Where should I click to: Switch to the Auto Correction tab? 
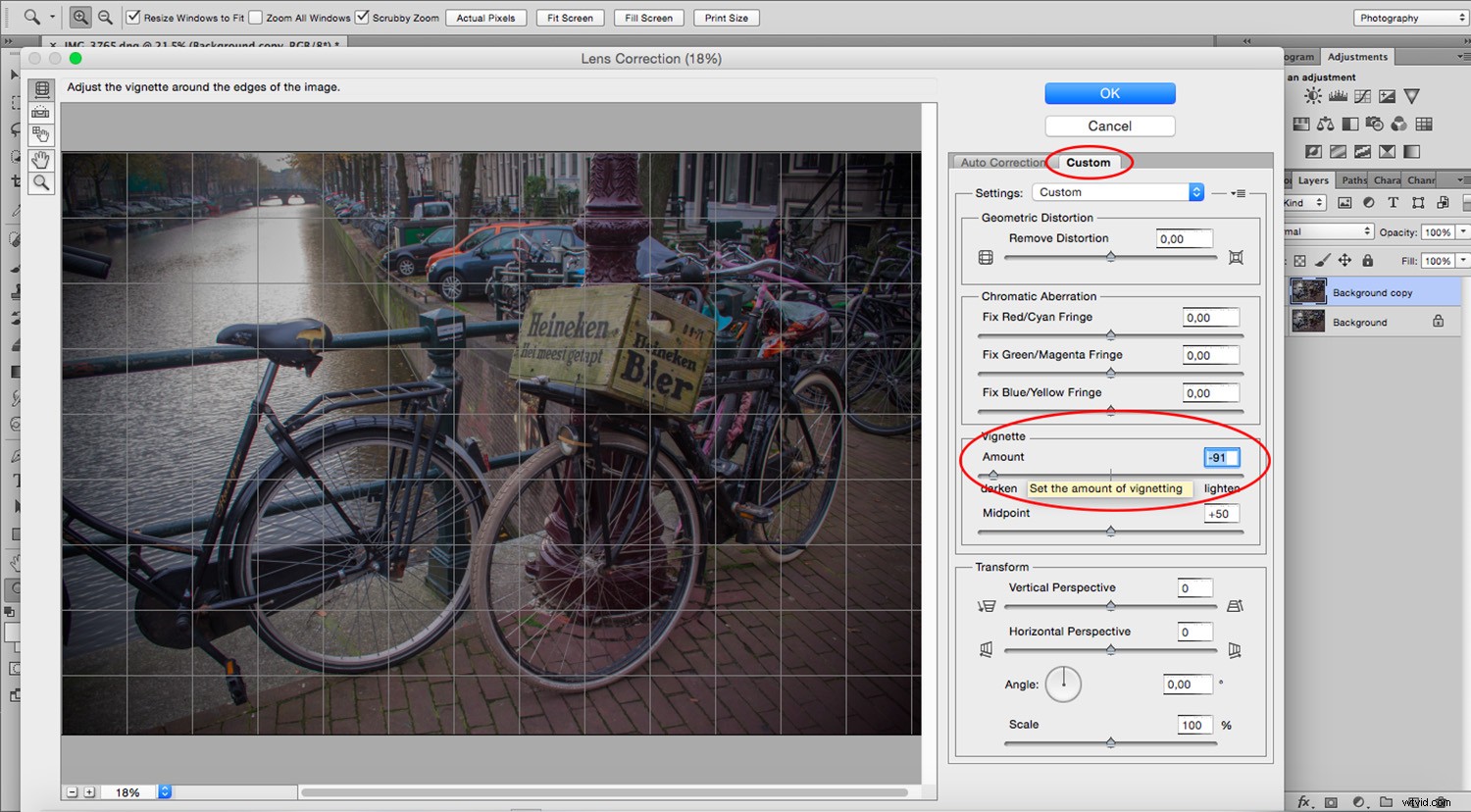(1002, 162)
